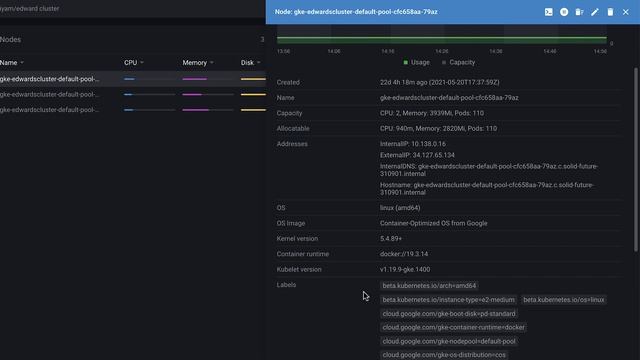The width and height of the screenshot is (640, 360).
Task: Sort the Nodes table by Memory
Action: coord(198,62)
